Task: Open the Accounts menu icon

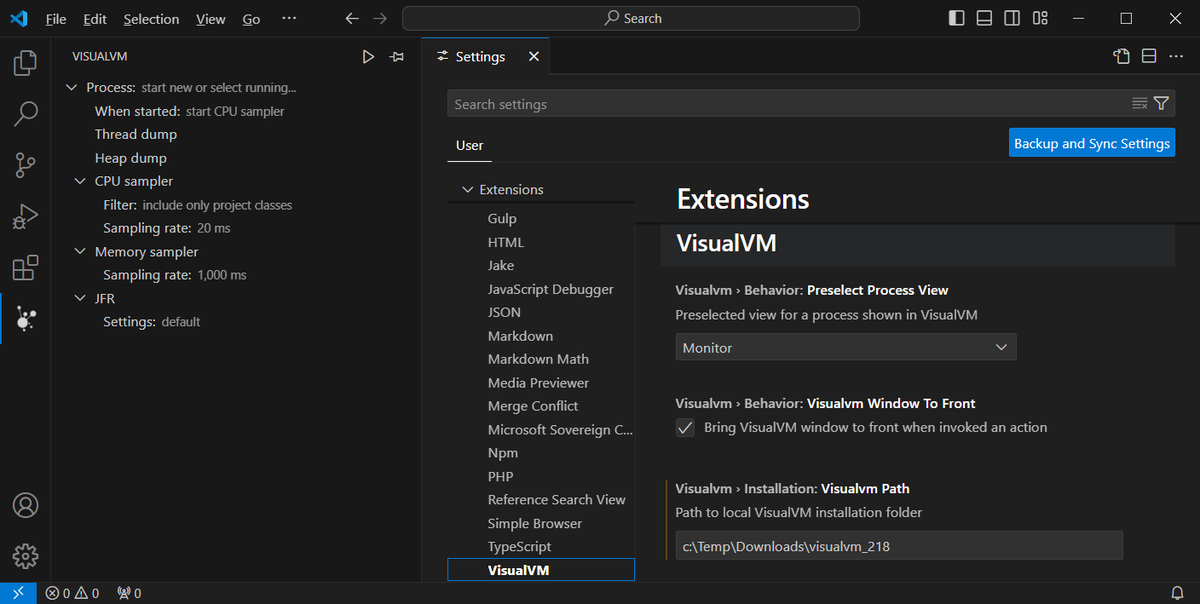Action: pyautogui.click(x=25, y=504)
